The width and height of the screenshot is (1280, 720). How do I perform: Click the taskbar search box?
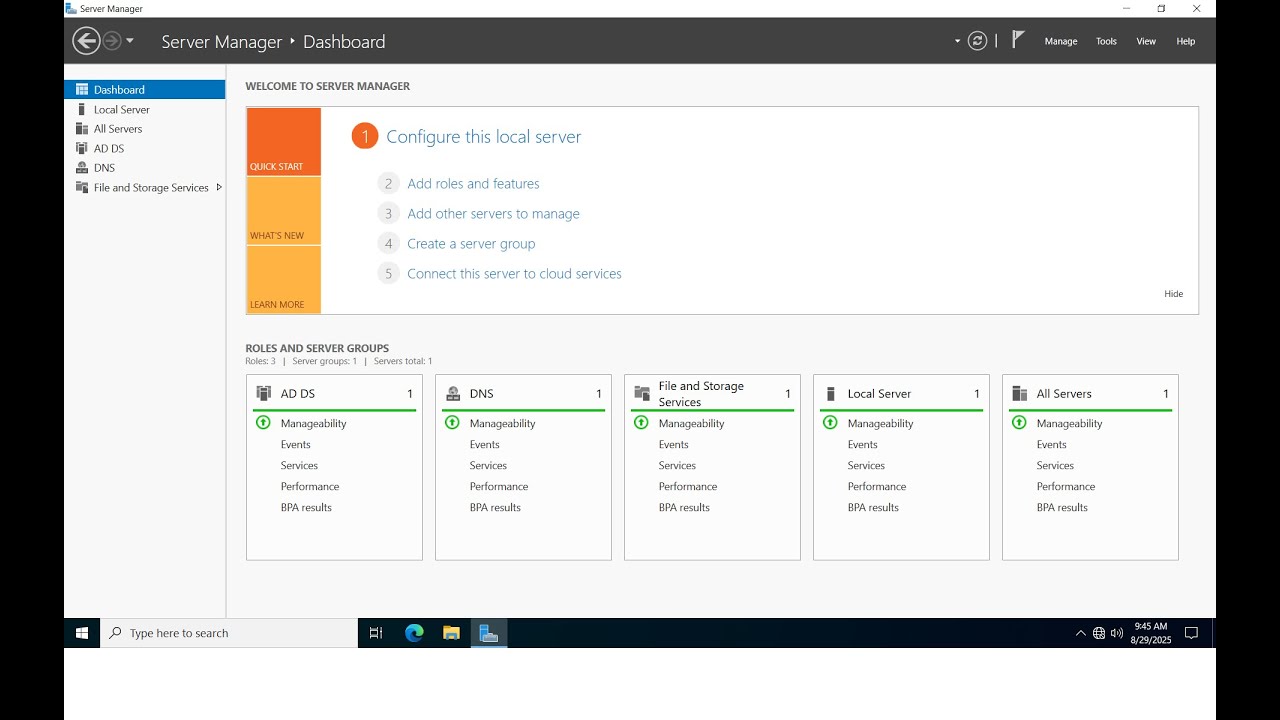(x=229, y=633)
